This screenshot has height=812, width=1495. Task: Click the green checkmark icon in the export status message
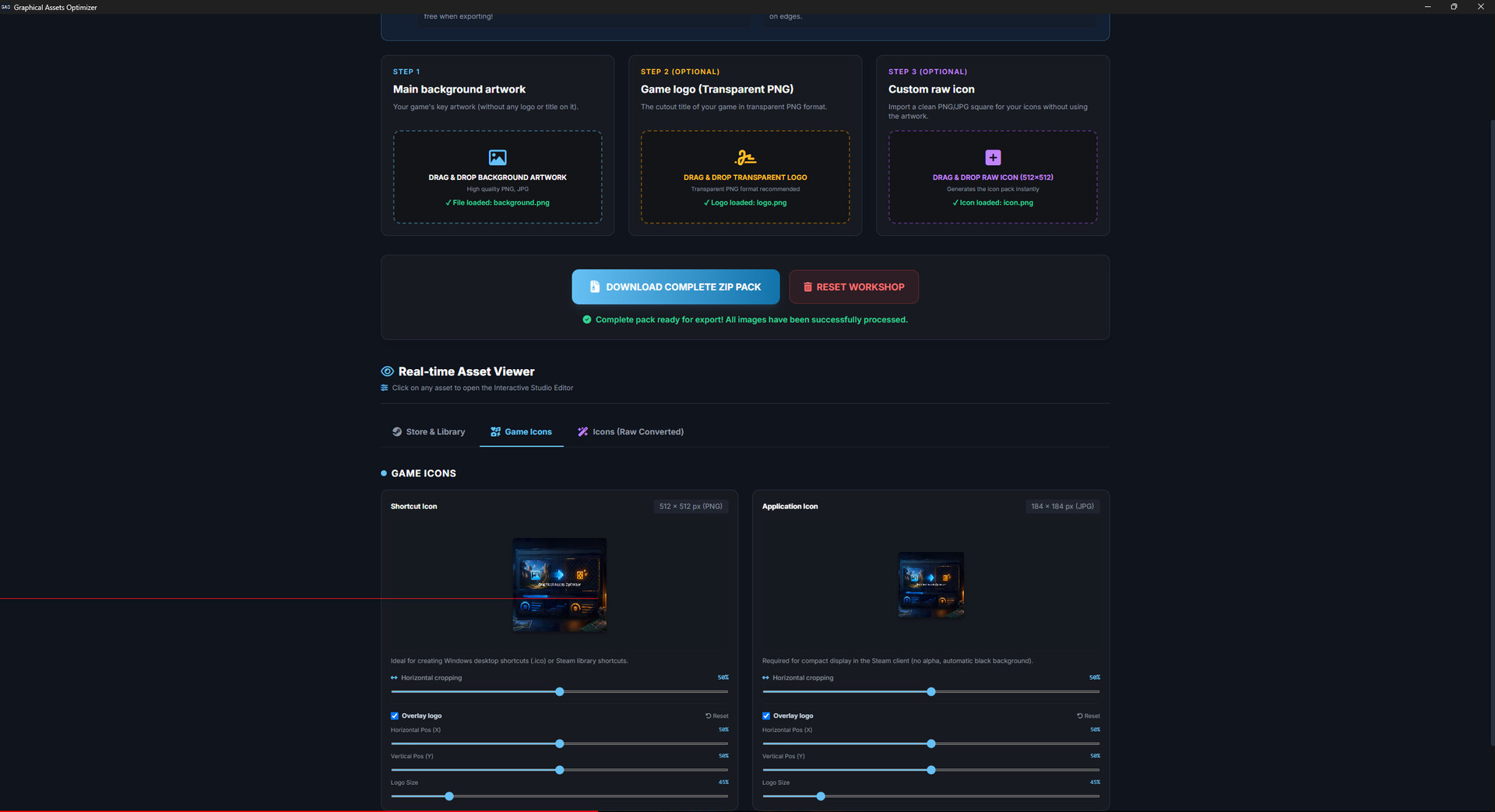[587, 320]
